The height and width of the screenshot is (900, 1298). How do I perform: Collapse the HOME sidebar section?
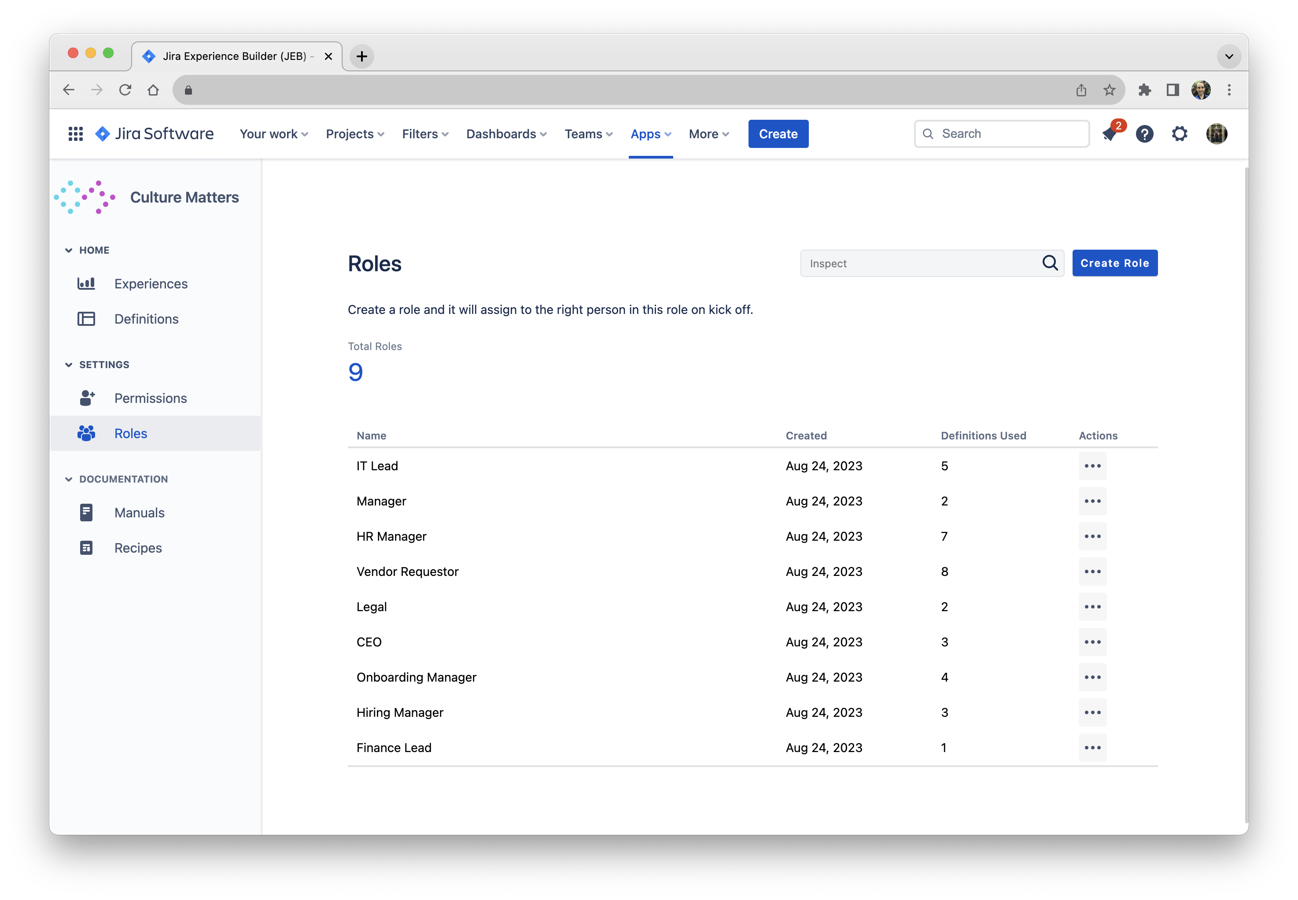pyautogui.click(x=69, y=250)
